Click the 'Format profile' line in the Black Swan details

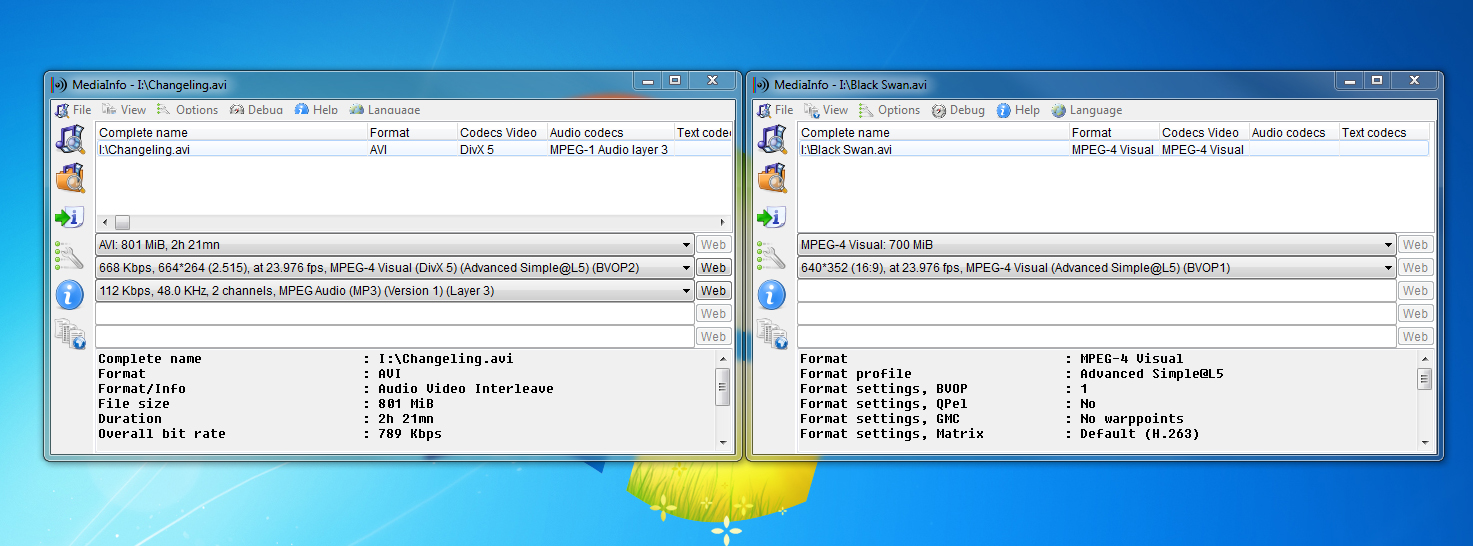pos(1012,374)
